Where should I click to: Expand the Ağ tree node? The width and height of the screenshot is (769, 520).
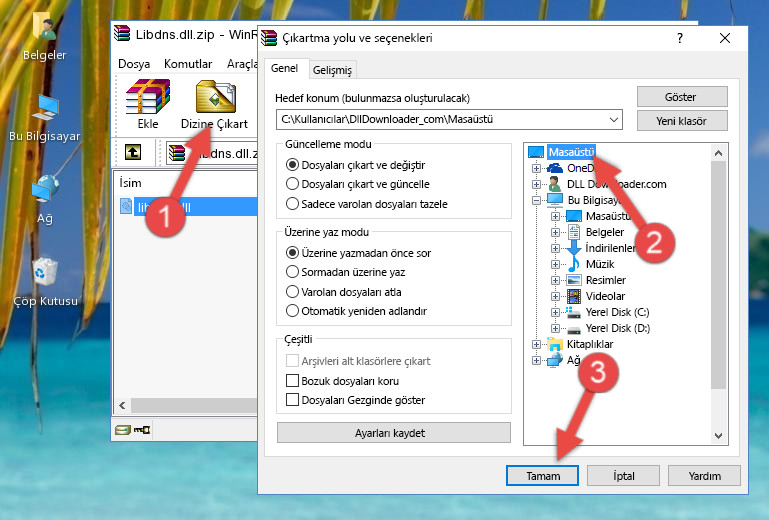pos(536,361)
